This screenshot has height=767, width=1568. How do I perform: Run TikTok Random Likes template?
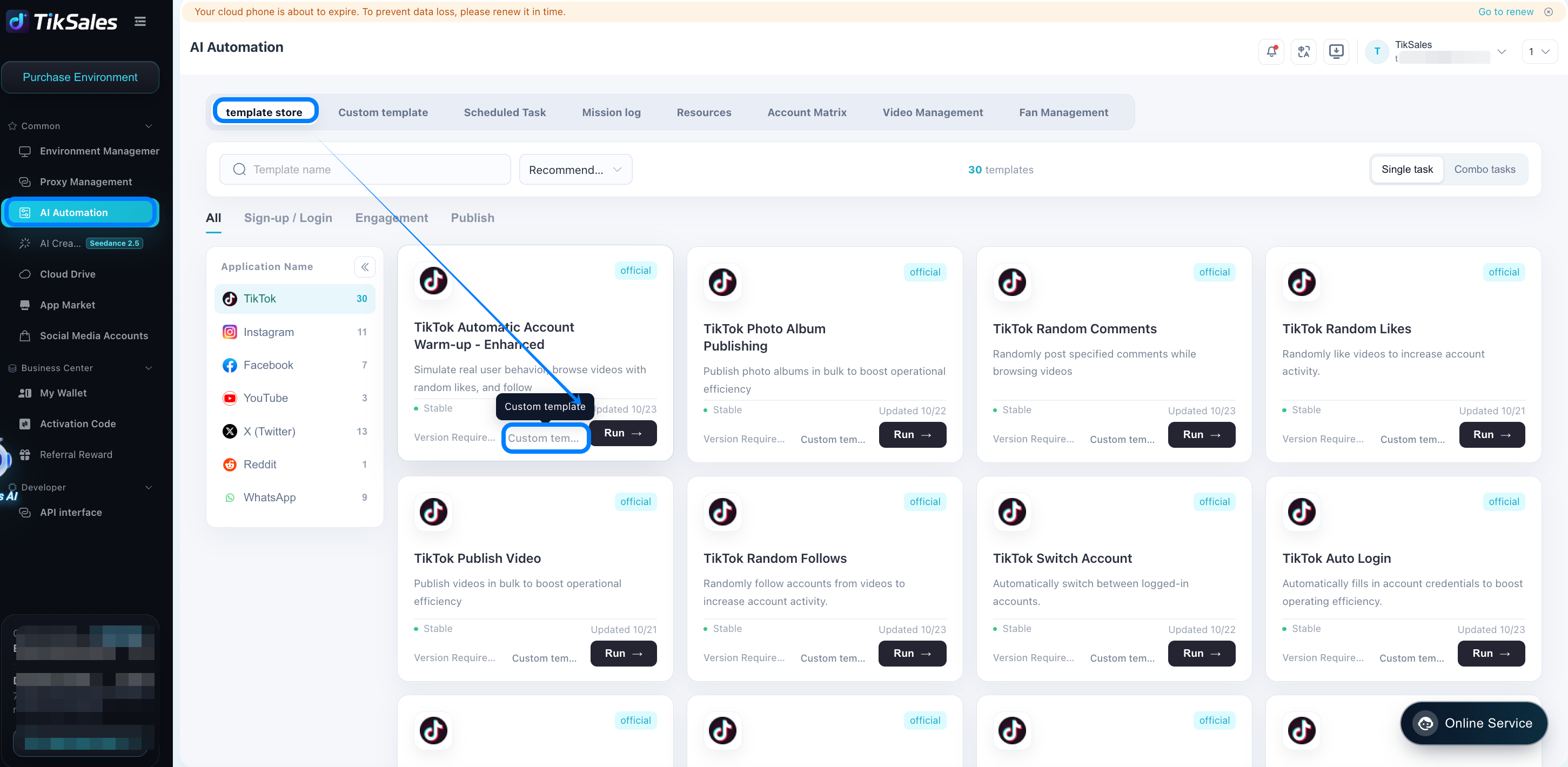pyautogui.click(x=1491, y=435)
